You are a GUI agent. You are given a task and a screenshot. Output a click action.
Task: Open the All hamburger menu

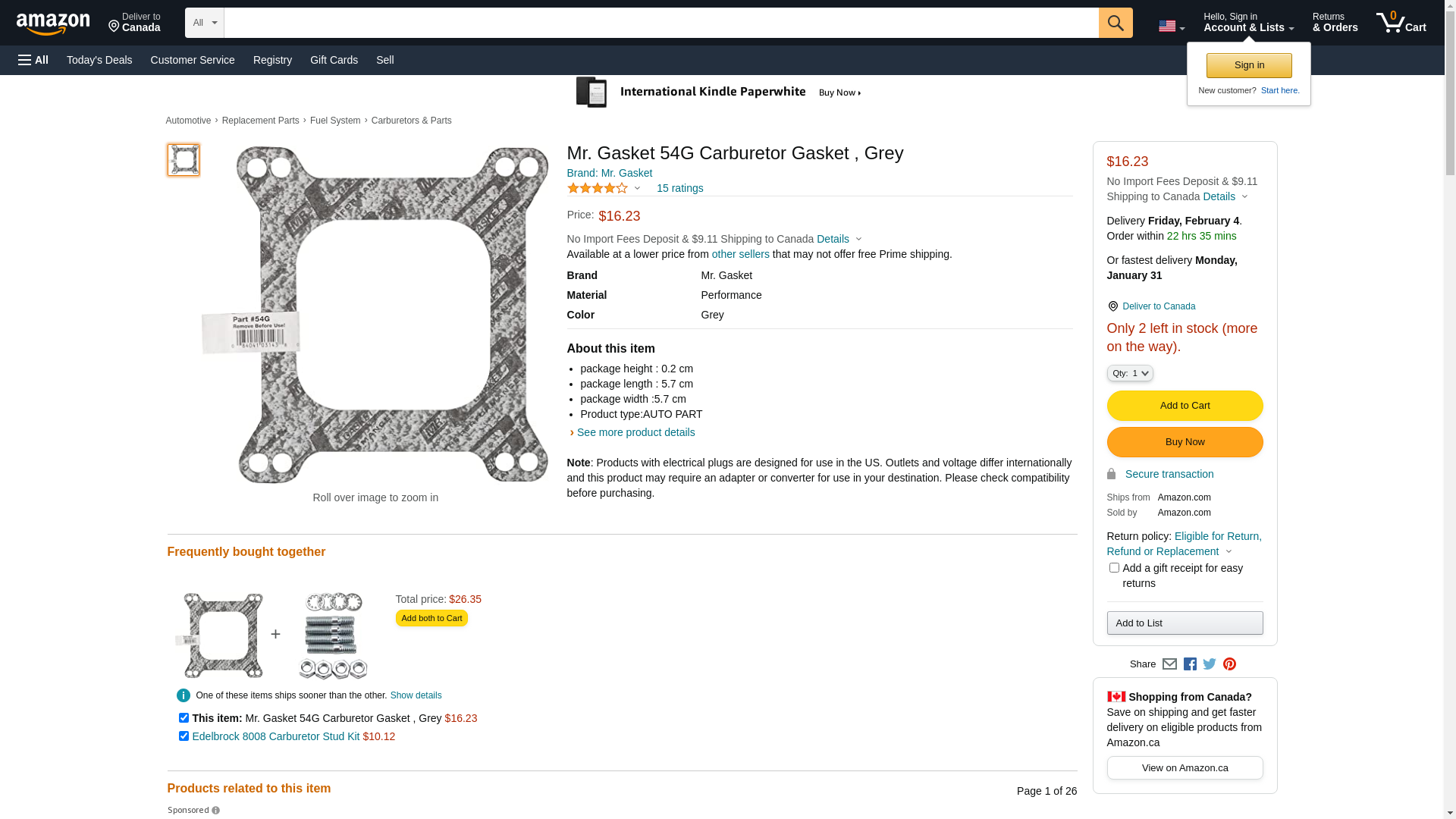pyautogui.click(x=33, y=60)
